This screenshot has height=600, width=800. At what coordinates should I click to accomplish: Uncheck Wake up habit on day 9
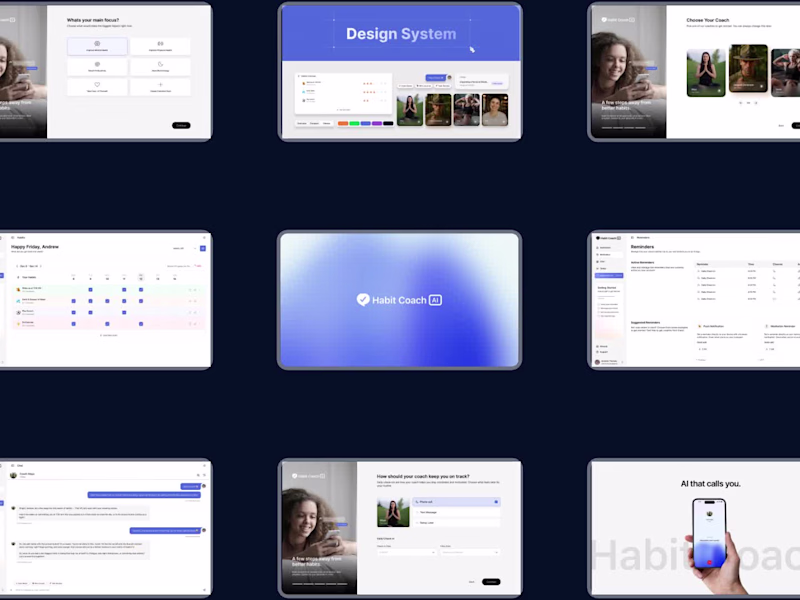[x=90, y=290]
